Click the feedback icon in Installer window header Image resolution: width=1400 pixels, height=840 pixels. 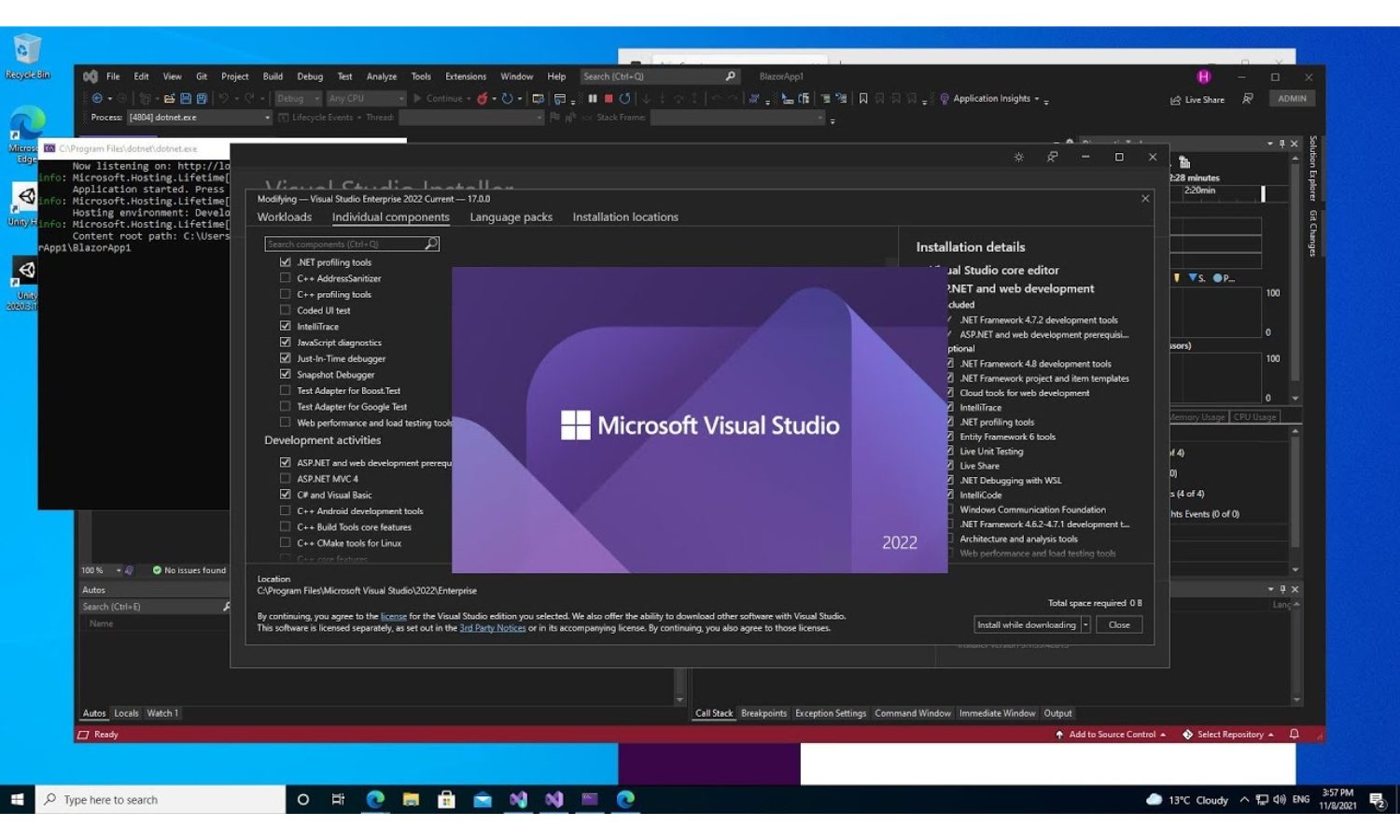1052,157
